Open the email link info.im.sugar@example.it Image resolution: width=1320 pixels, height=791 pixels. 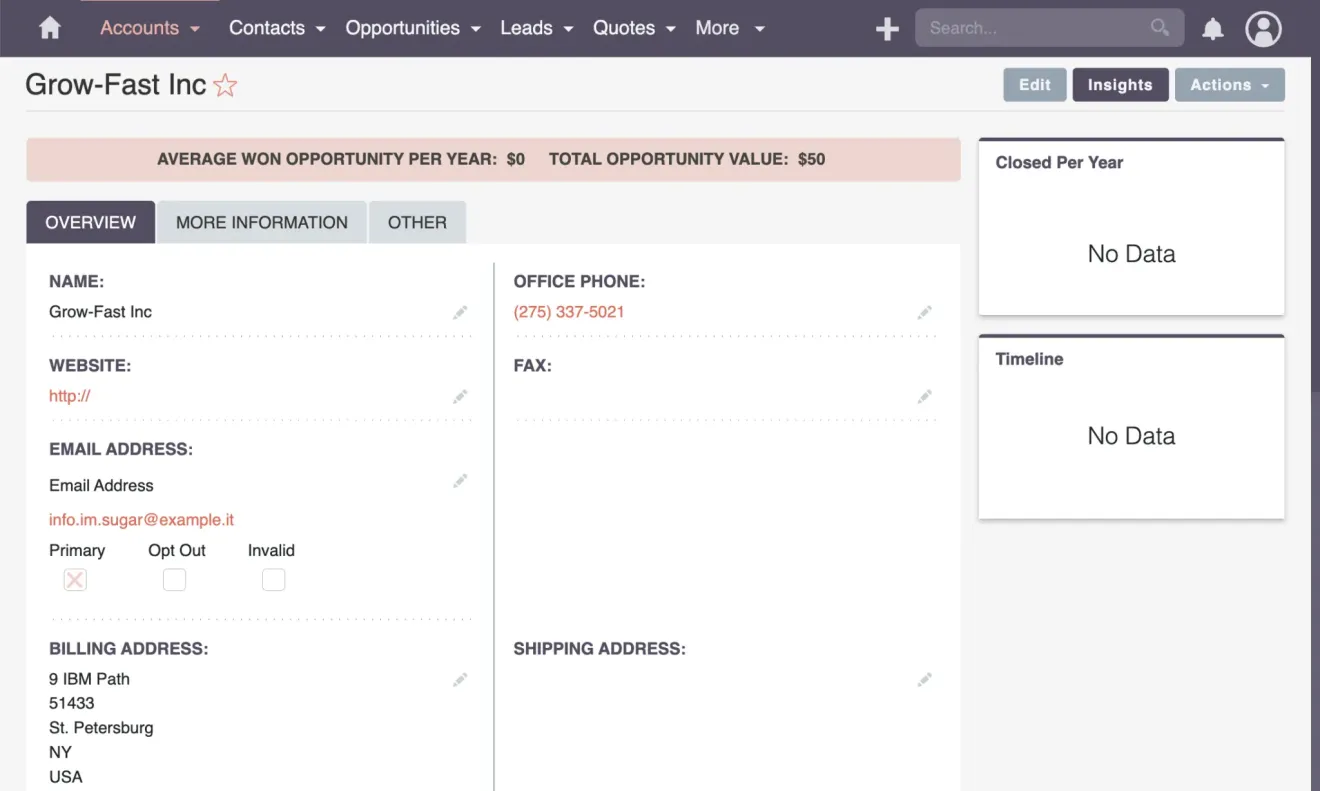pyautogui.click(x=141, y=519)
